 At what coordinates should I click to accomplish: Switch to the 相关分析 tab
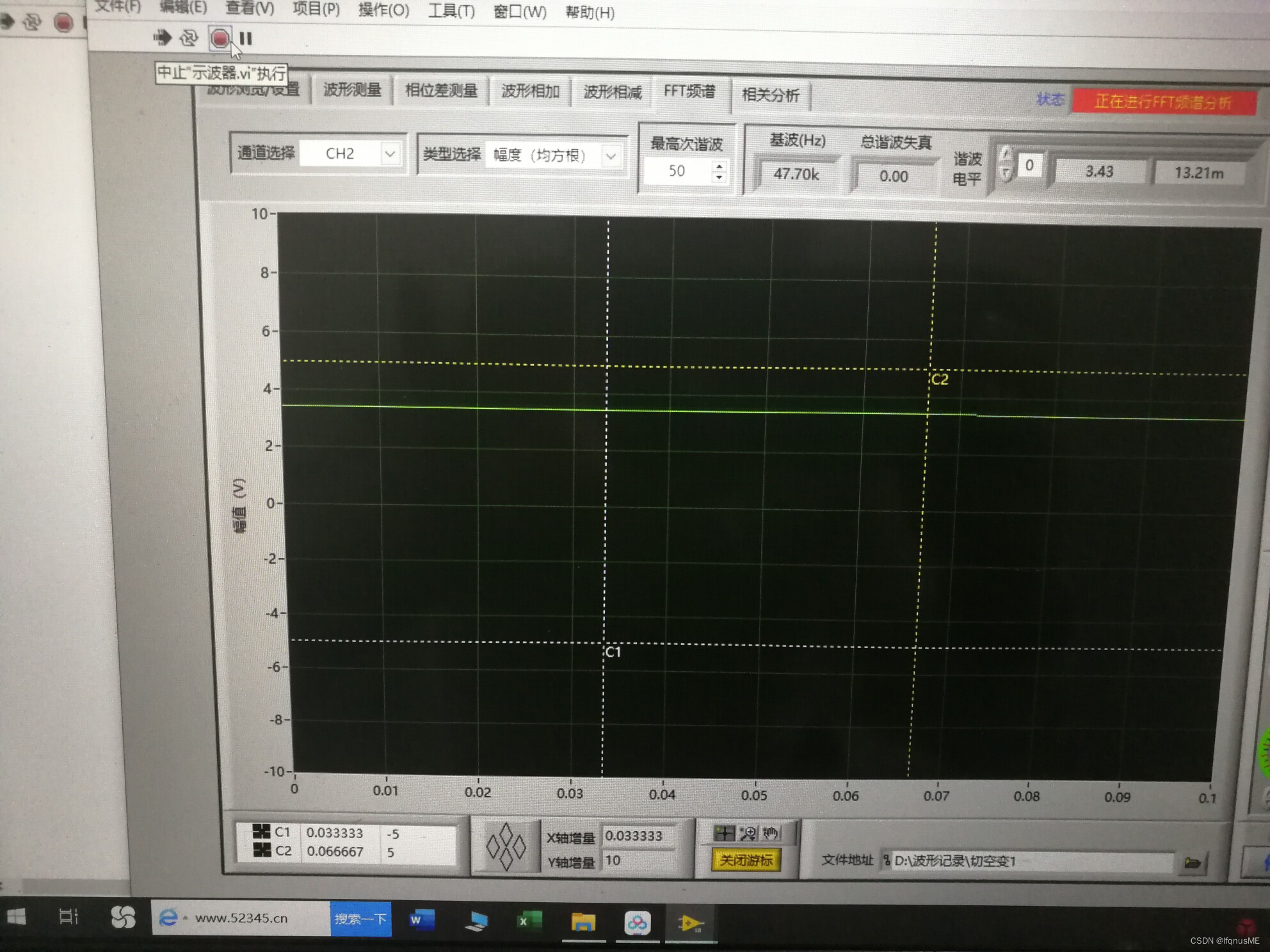click(x=771, y=95)
